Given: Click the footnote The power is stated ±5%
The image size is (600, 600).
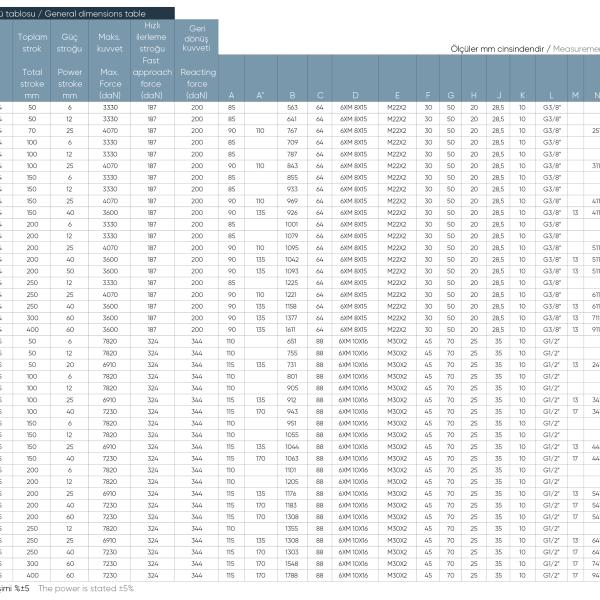Looking at the screenshot, I should 86,588.
